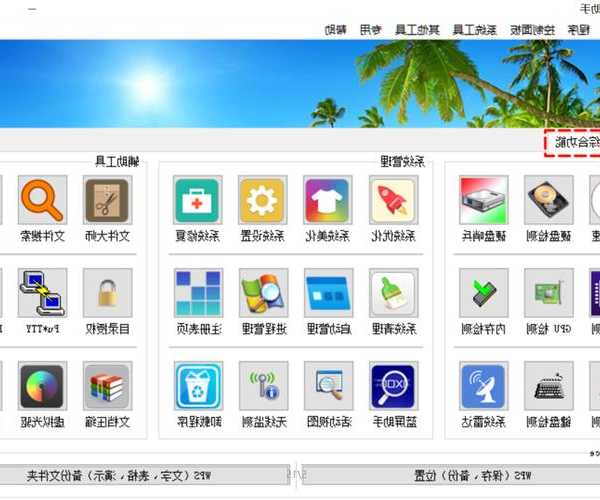Open the 控制面板 menu
Image resolution: width=600 pixels, height=500 pixels.
point(511,29)
